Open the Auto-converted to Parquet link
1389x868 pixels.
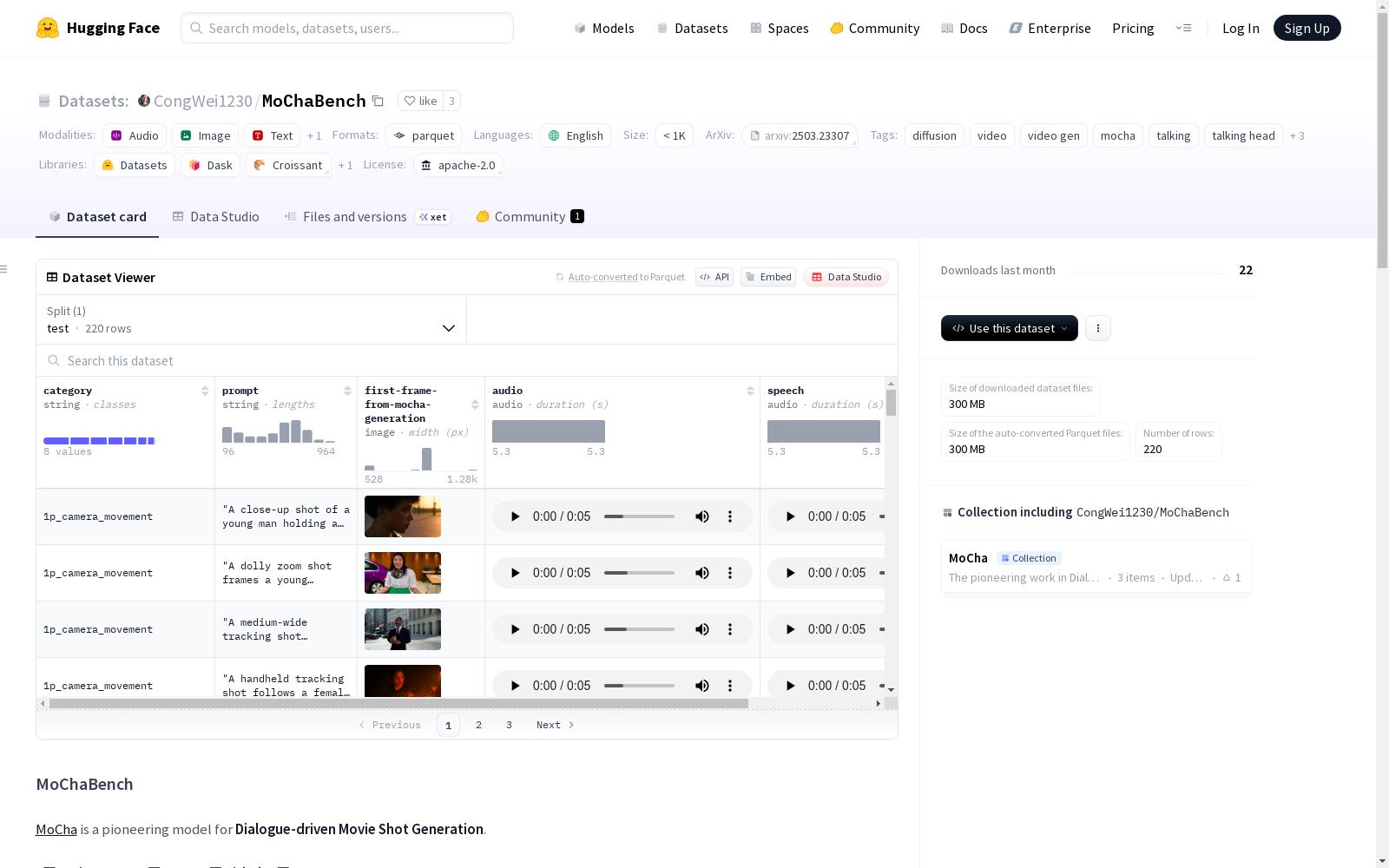[x=602, y=277]
